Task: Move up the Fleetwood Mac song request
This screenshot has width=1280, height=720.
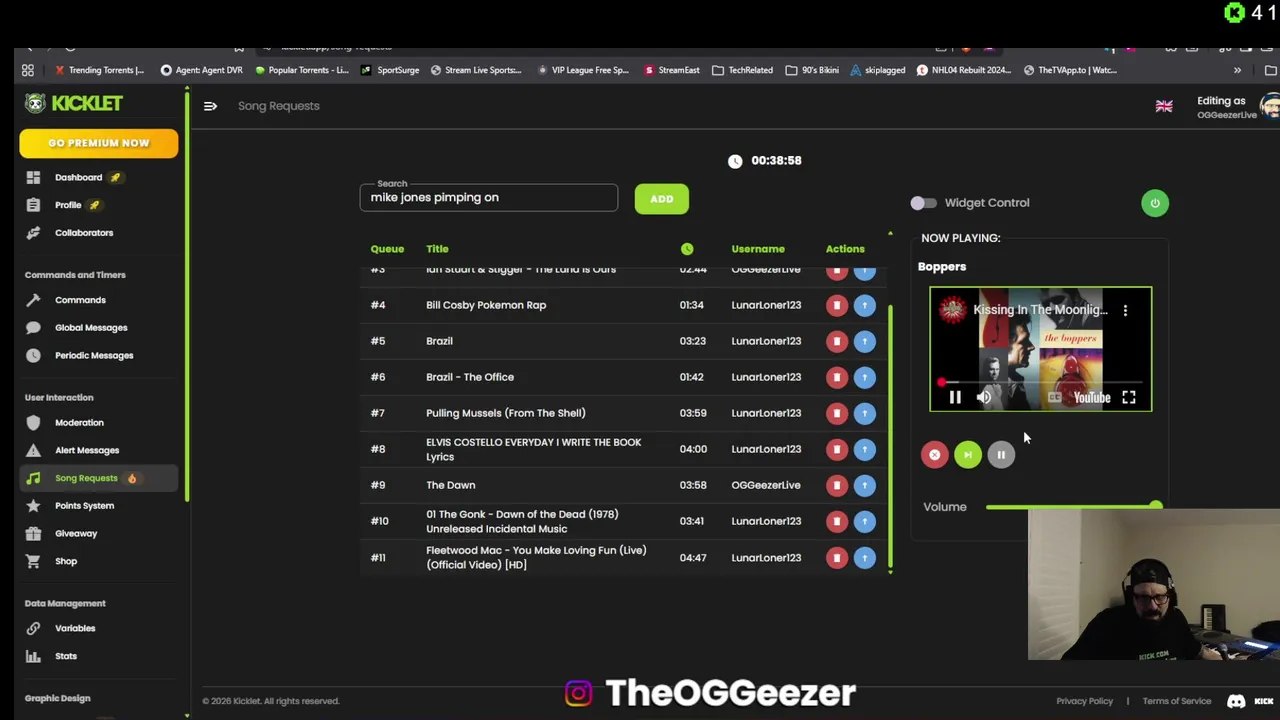Action: pos(865,558)
